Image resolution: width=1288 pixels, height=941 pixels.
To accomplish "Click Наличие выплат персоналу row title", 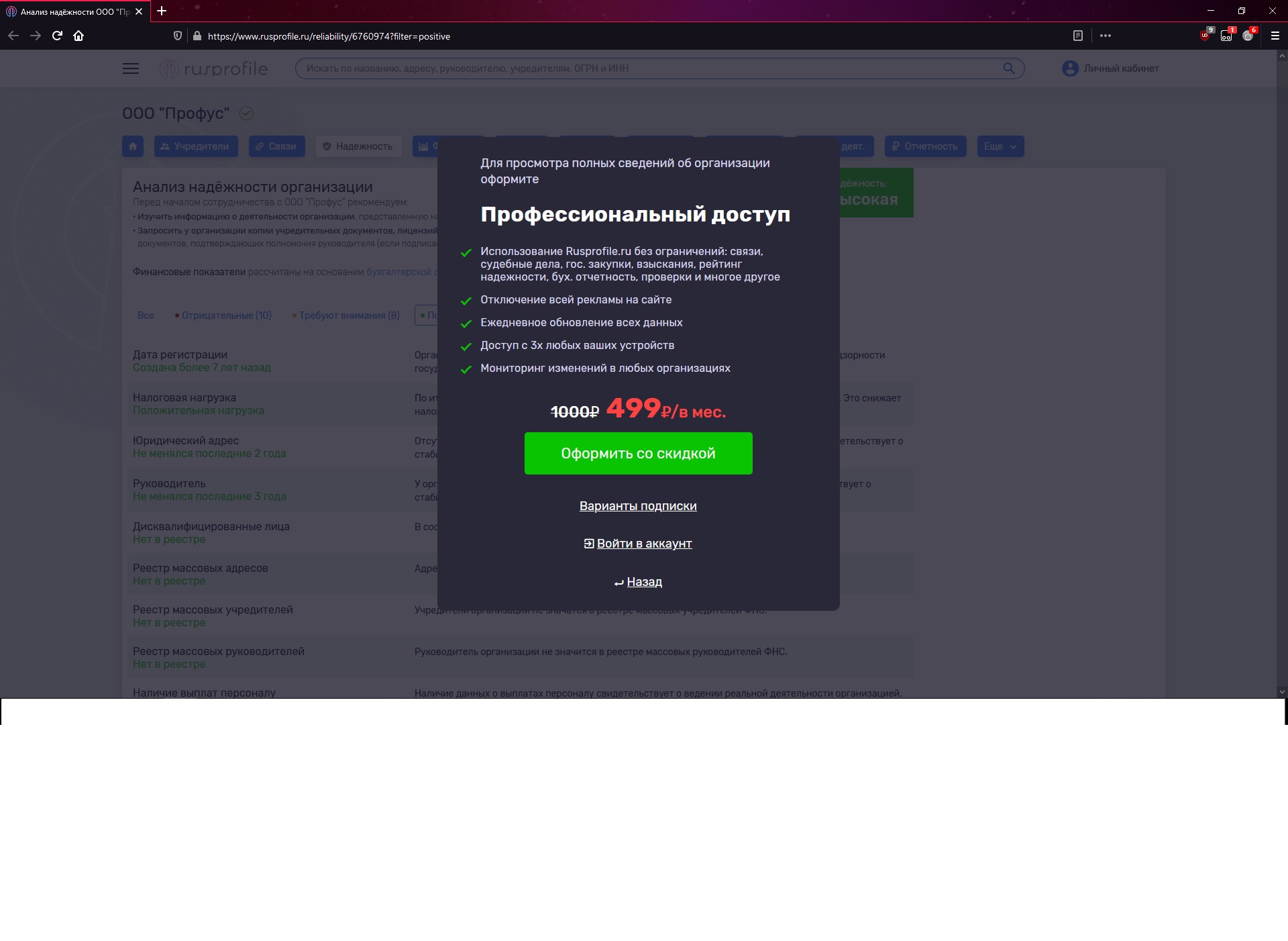I will [204, 693].
